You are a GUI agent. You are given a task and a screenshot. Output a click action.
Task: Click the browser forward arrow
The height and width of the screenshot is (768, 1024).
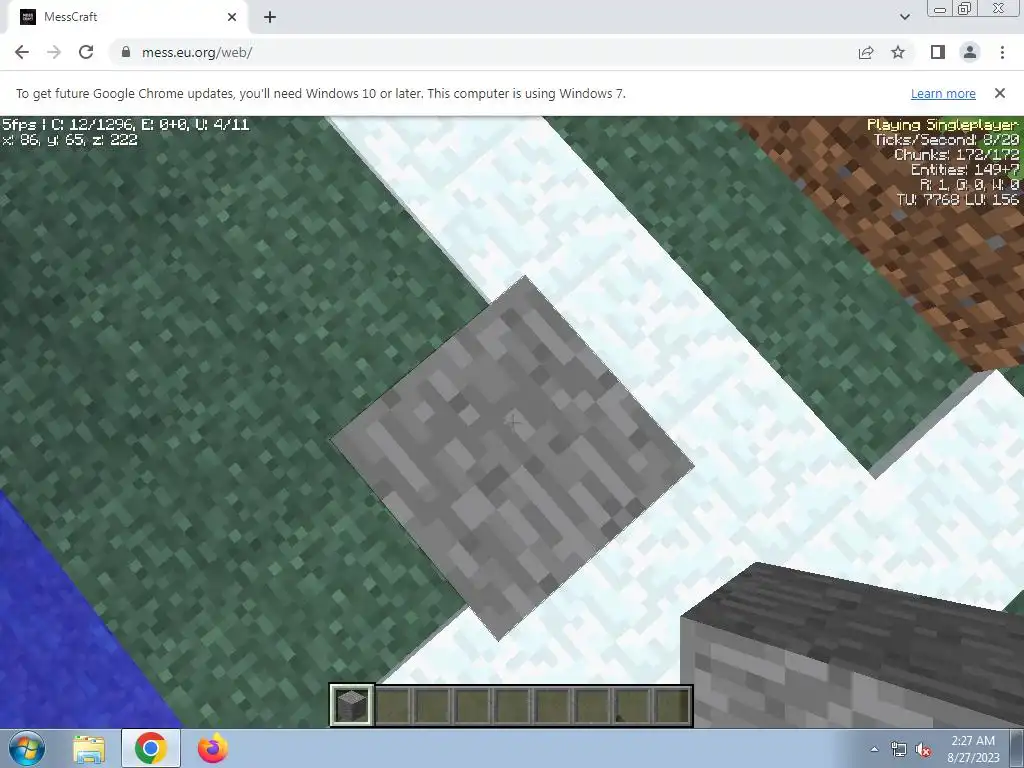[54, 52]
